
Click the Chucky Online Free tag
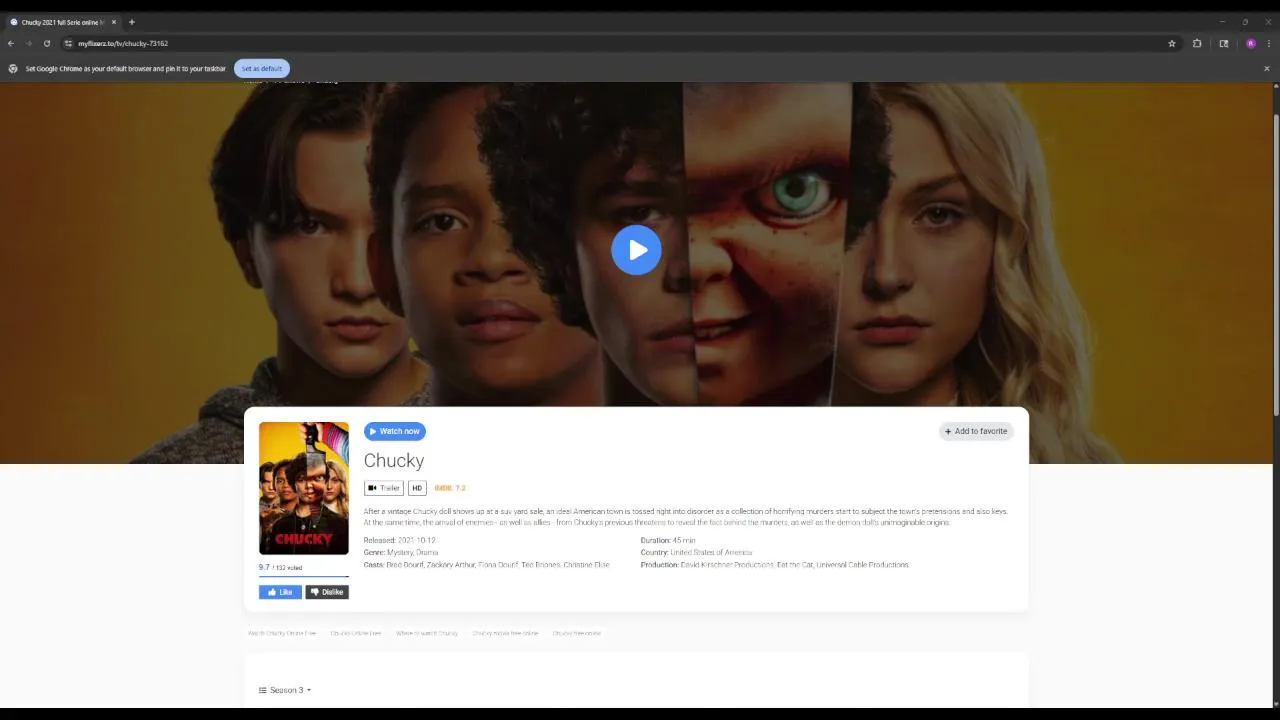(356, 633)
